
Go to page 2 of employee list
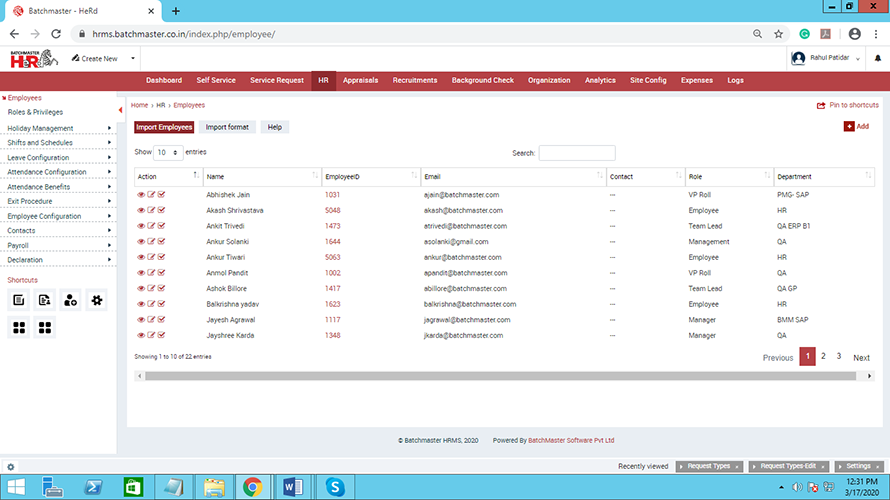click(823, 356)
